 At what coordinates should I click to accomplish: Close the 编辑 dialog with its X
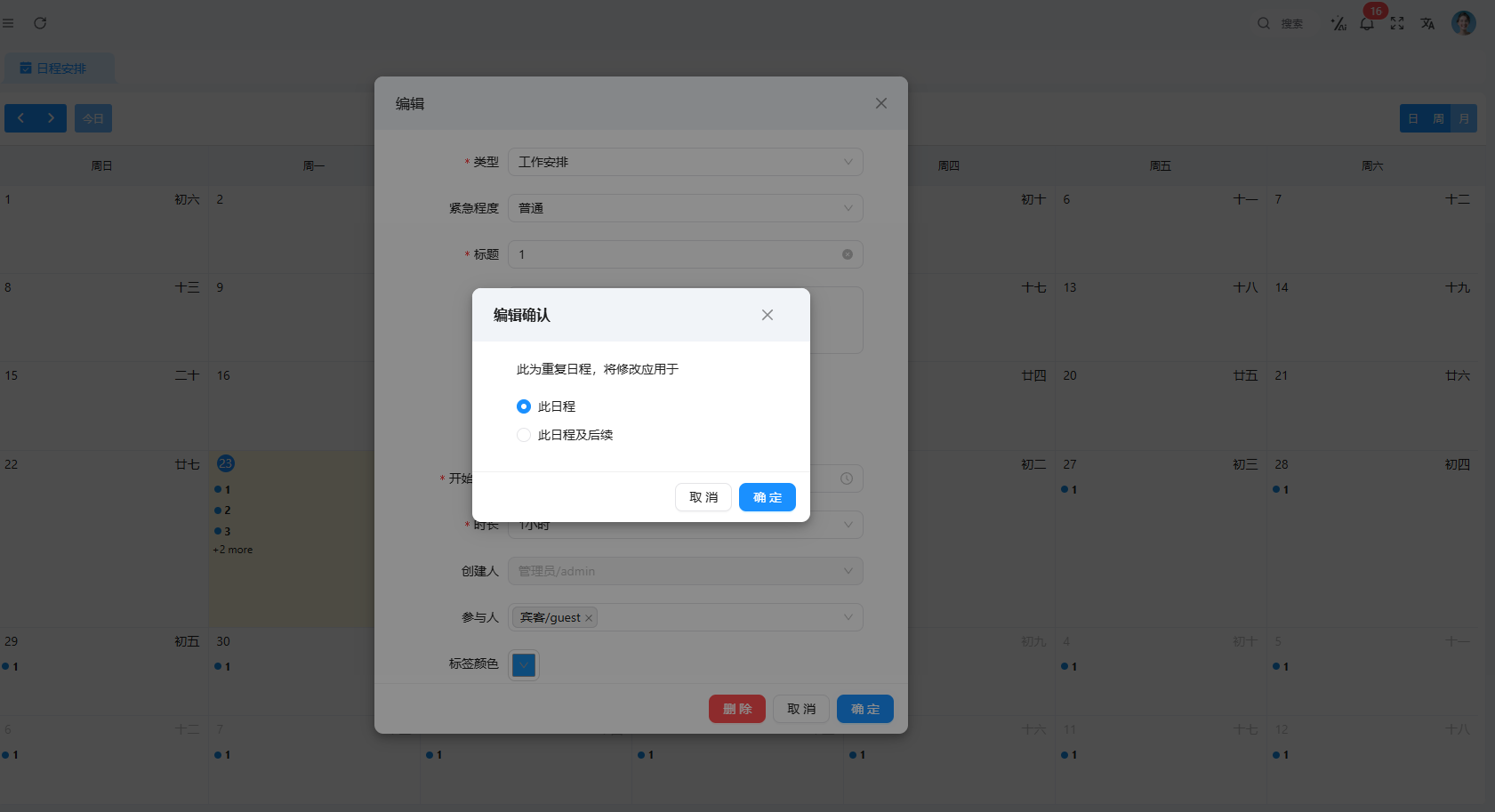881,103
